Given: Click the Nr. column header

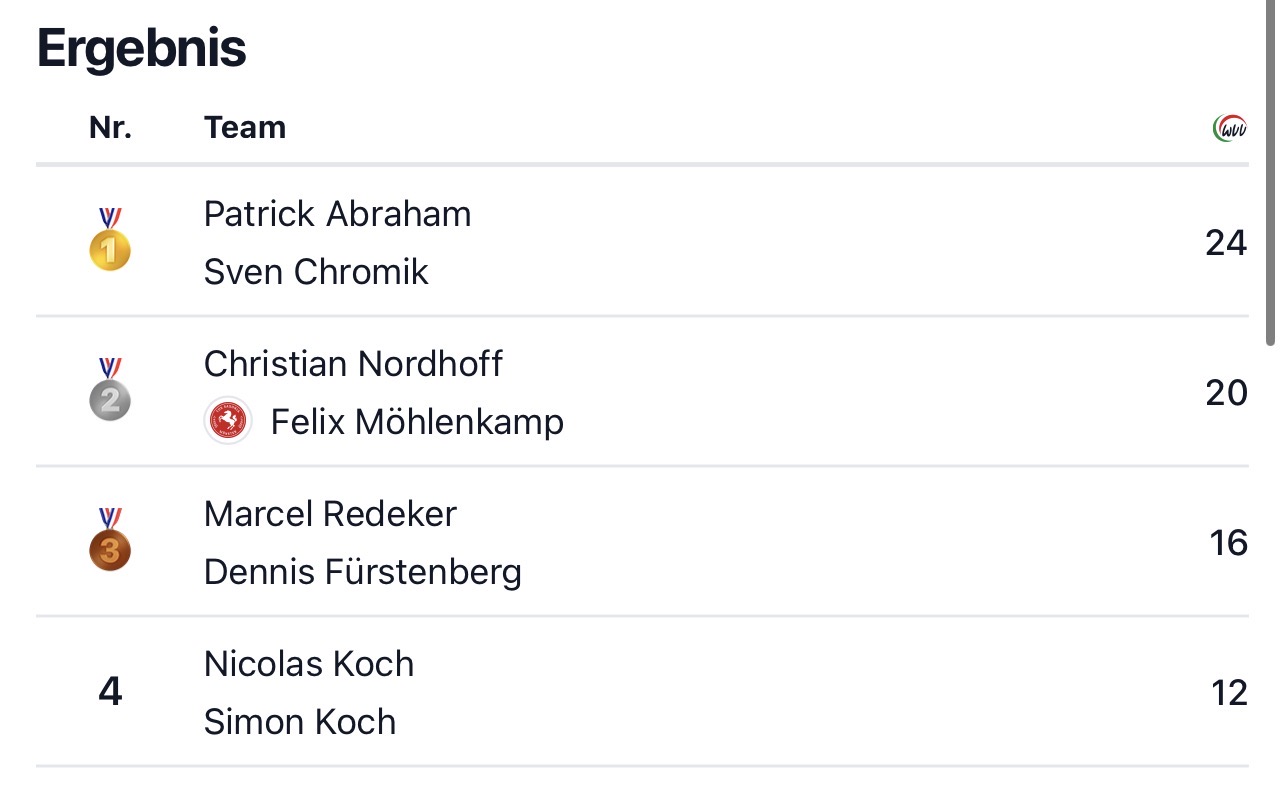Looking at the screenshot, I should coord(110,128).
